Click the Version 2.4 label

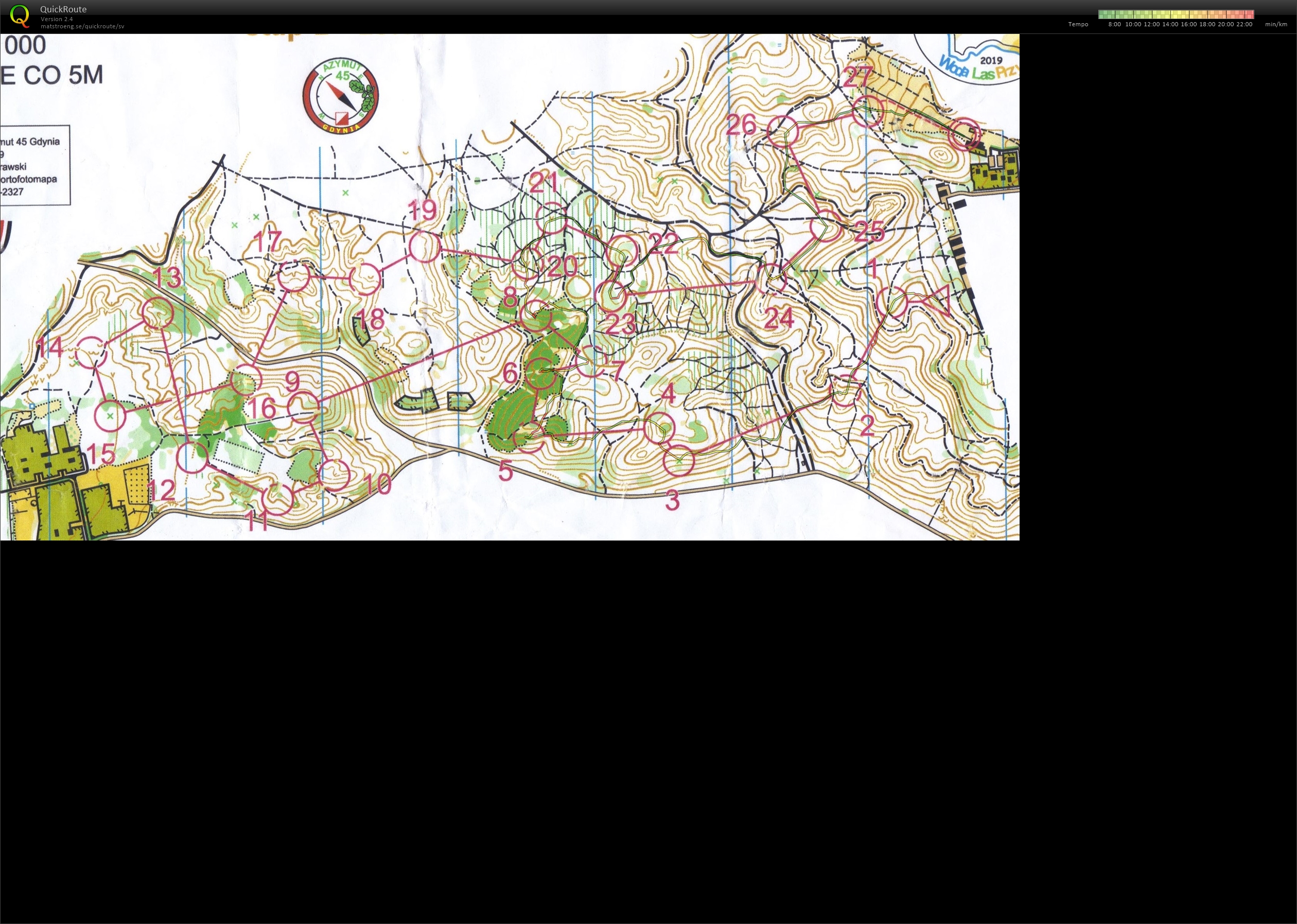(57, 19)
